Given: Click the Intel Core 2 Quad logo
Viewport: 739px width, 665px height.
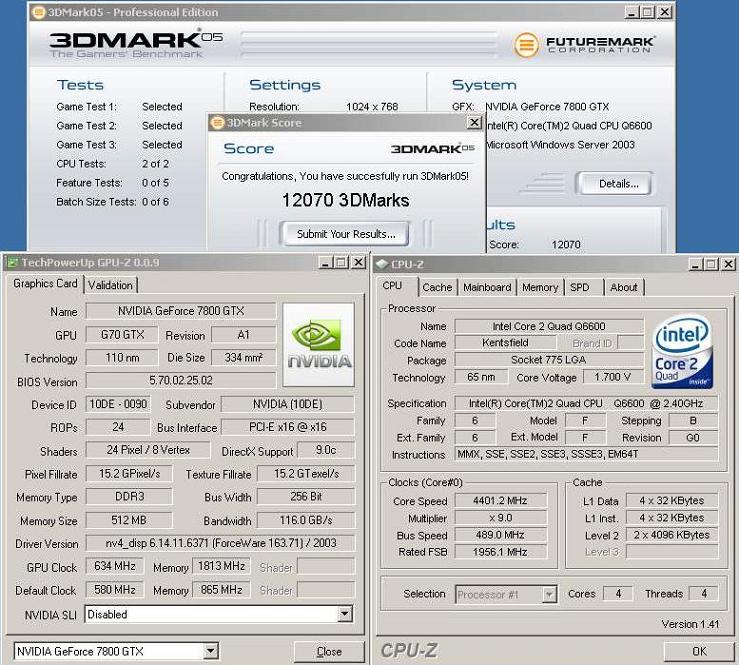Looking at the screenshot, I should coord(682,352).
